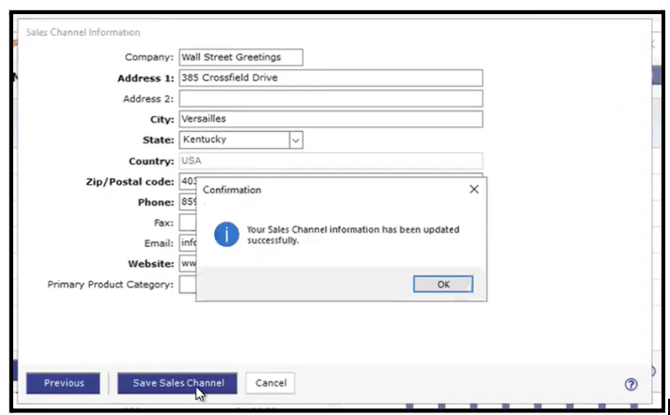Click the Company field with Wall Street Greetings
Screen dimensions: 670x415
click(x=240, y=57)
